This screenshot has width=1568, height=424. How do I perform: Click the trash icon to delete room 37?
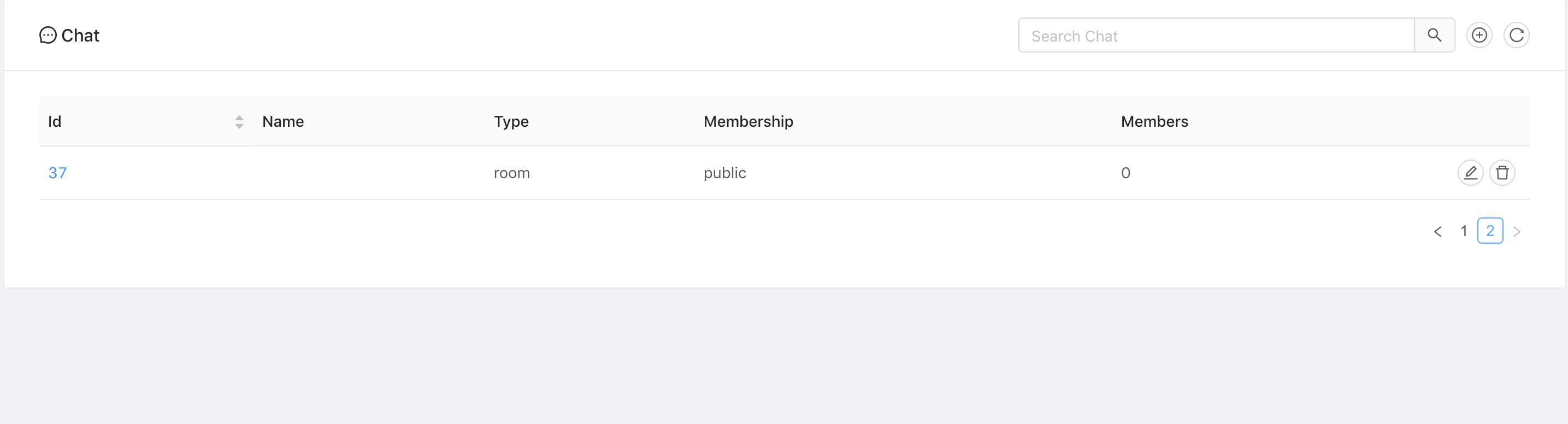point(1502,173)
